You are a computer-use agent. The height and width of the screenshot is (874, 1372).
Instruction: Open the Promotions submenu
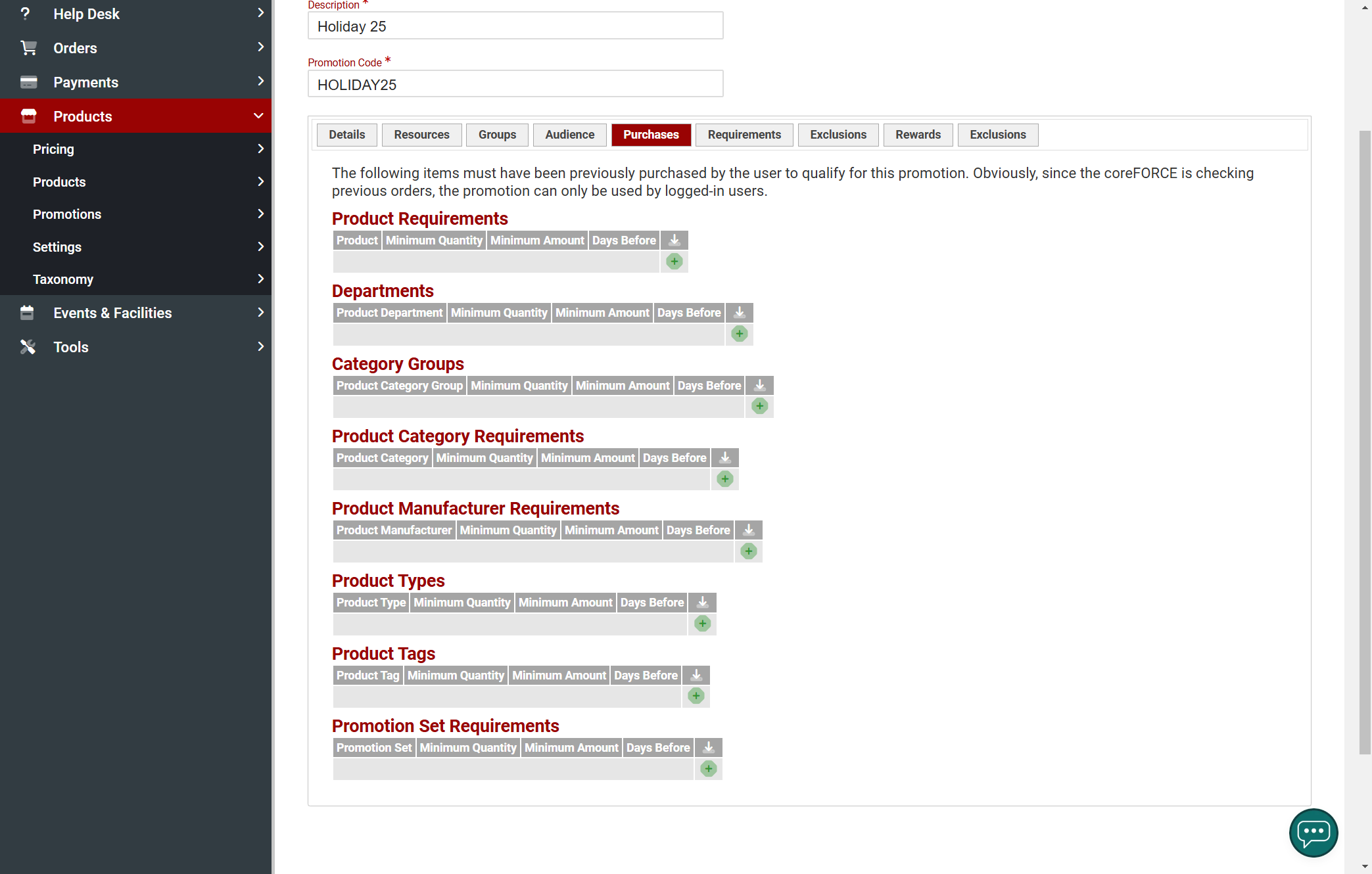tap(135, 214)
